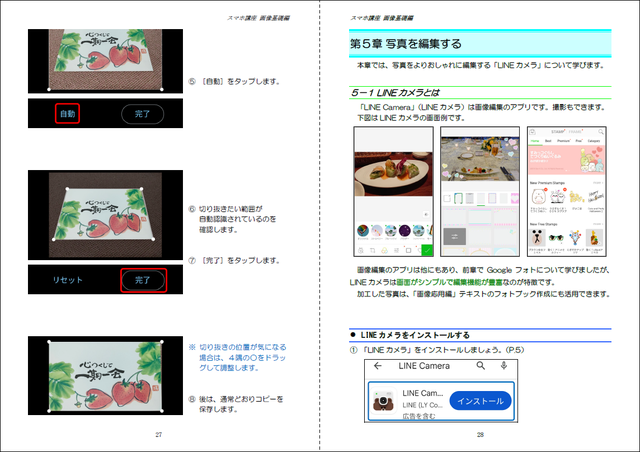
Task: Click the small compare icon above filter row
Action: click(x=426, y=214)
